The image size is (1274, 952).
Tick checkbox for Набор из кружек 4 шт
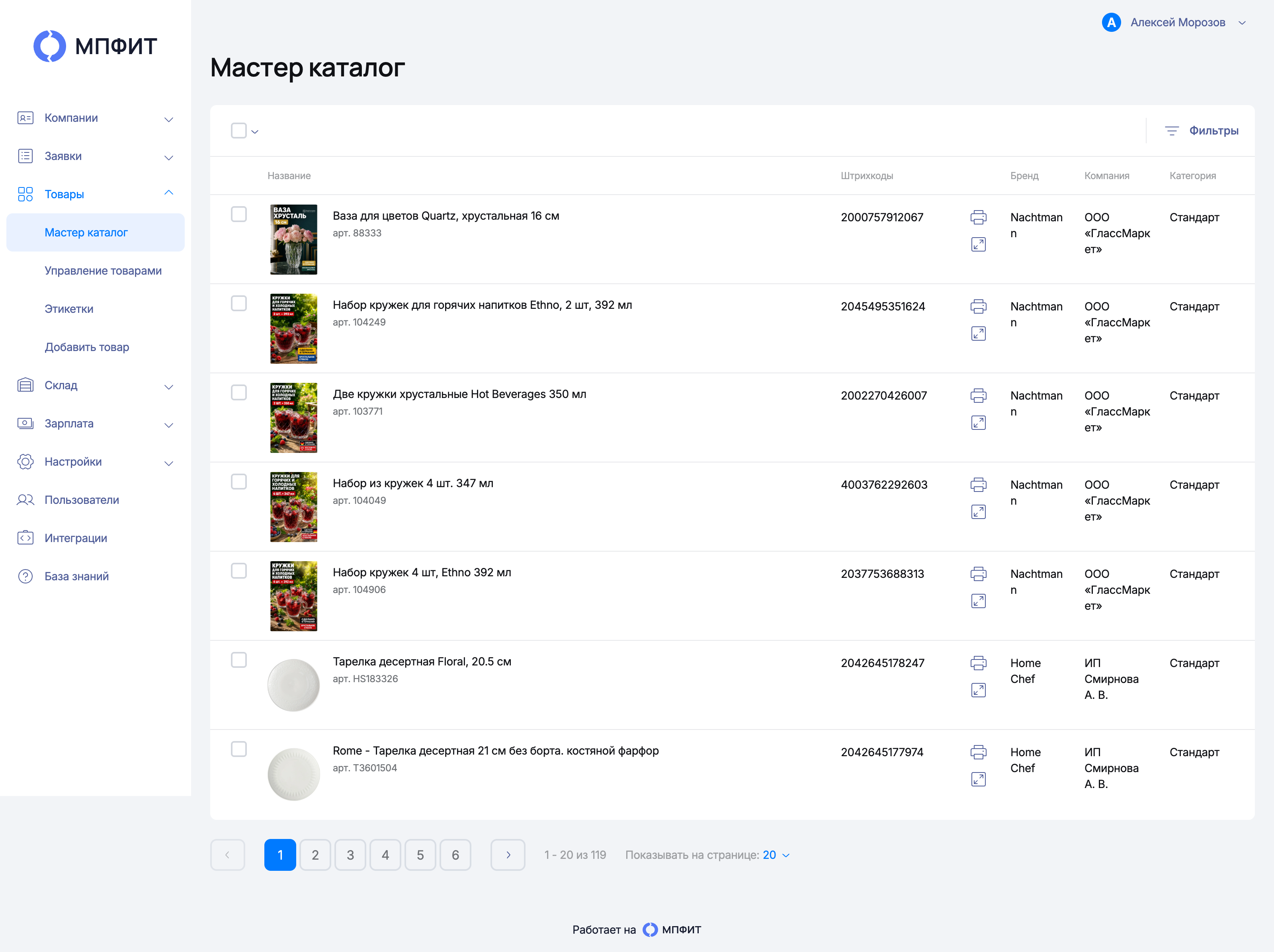point(238,482)
